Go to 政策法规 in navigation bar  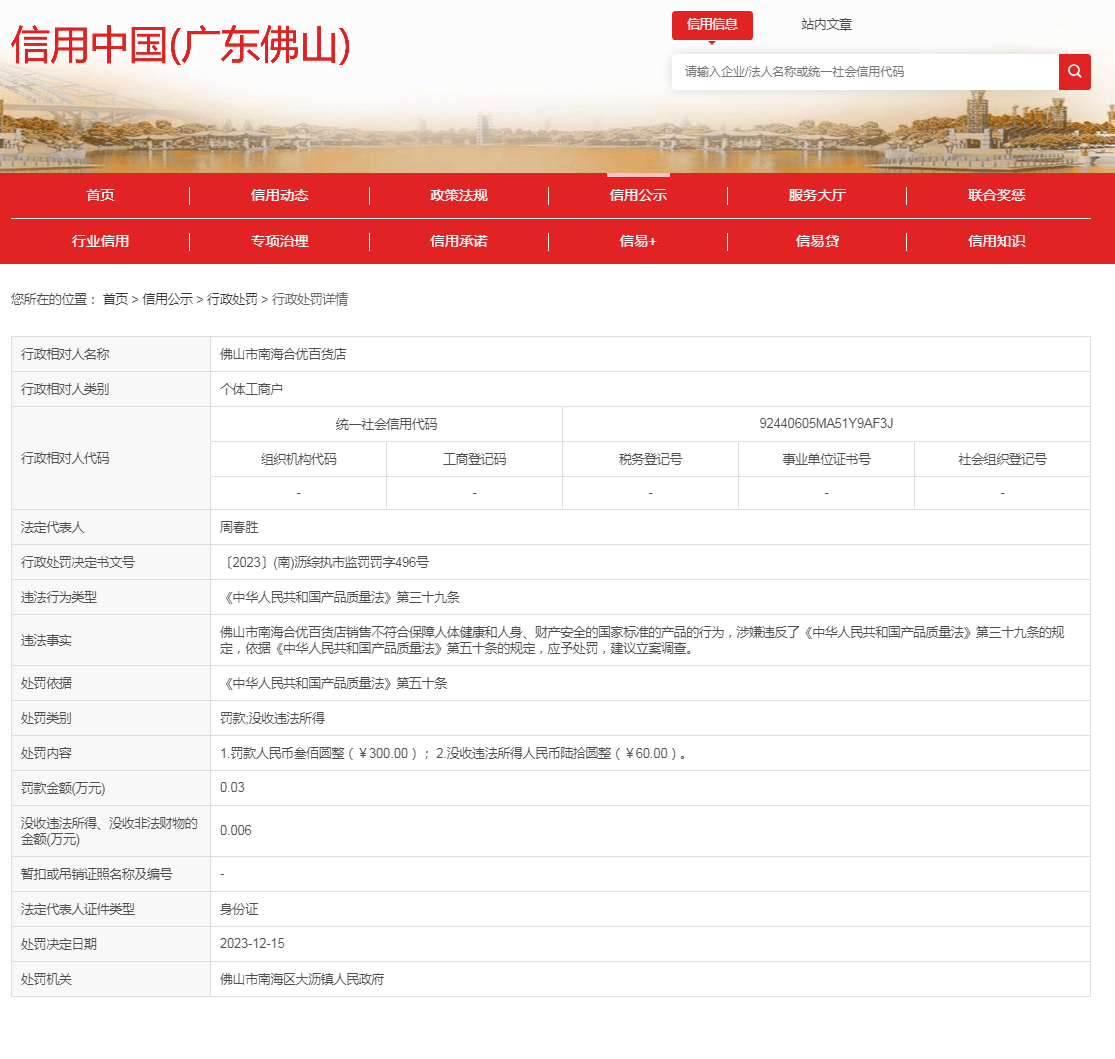(459, 195)
